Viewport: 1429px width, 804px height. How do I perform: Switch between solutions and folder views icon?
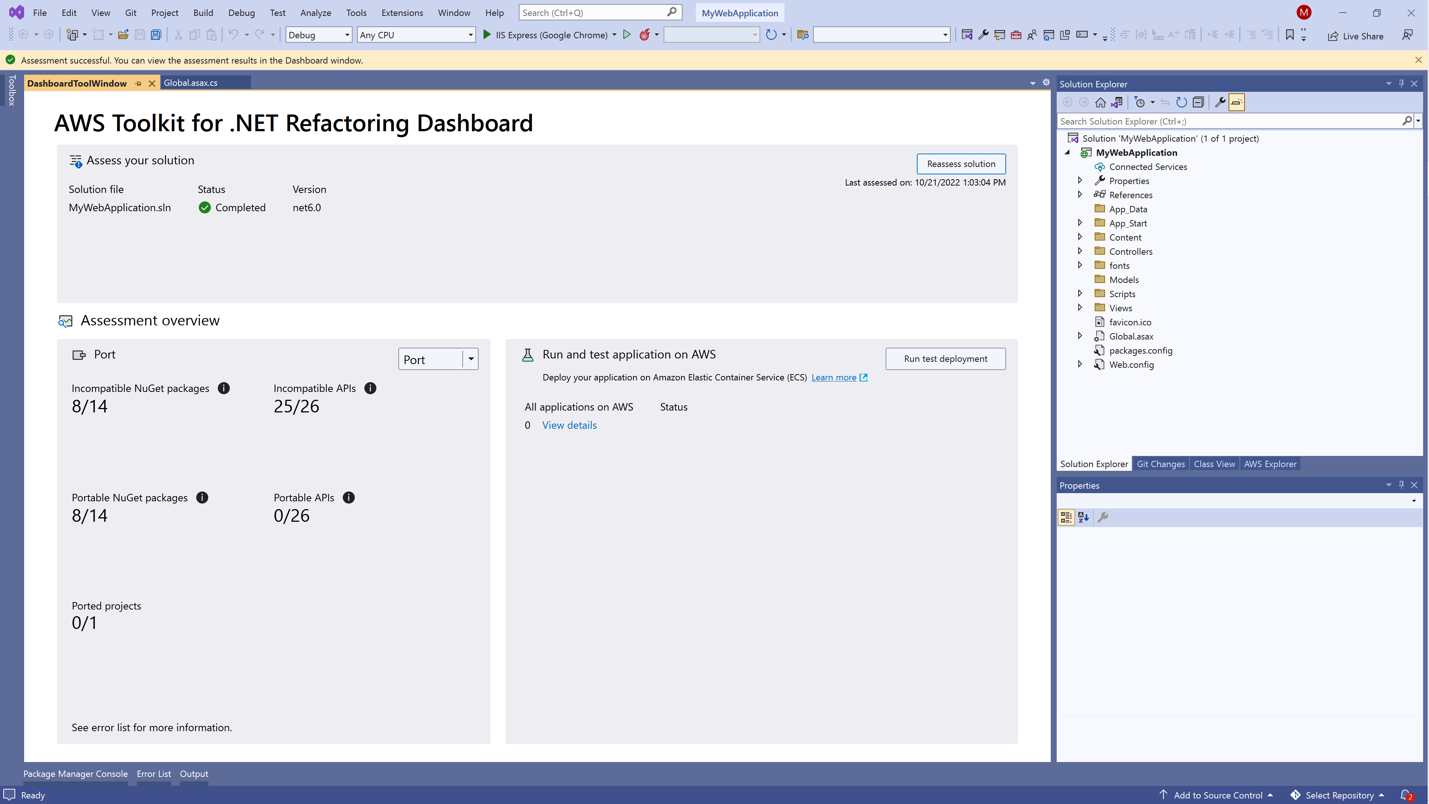(x=1117, y=102)
